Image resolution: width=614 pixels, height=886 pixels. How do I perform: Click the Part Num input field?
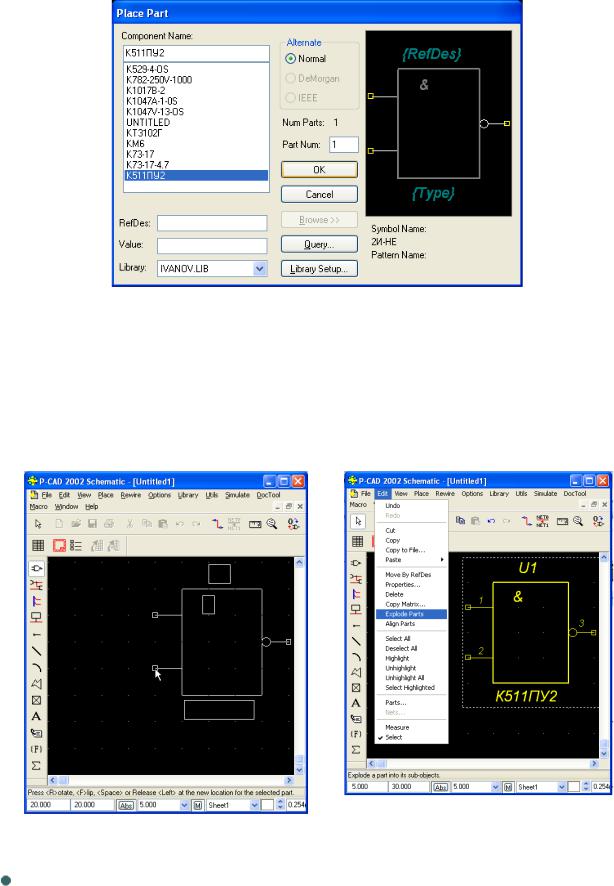(344, 145)
